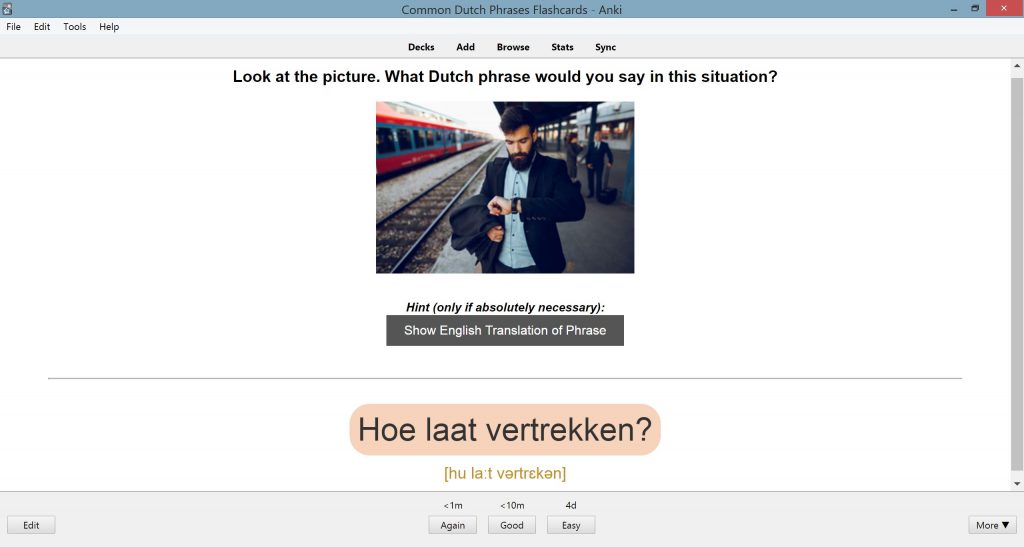Image resolution: width=1024 pixels, height=547 pixels.
Task: Click the scrollbar up arrow
Action: pos(1017,66)
